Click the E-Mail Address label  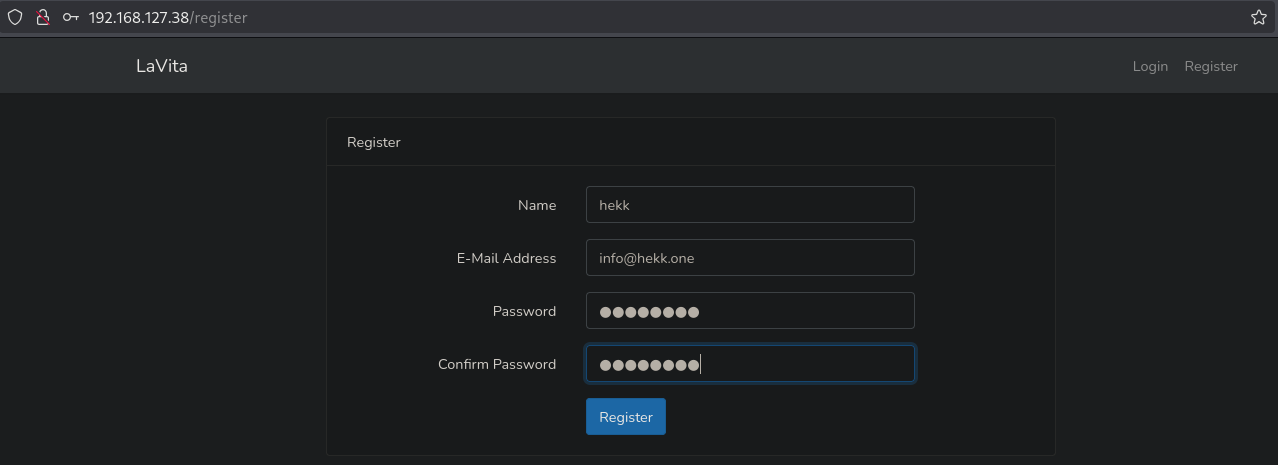(506, 258)
